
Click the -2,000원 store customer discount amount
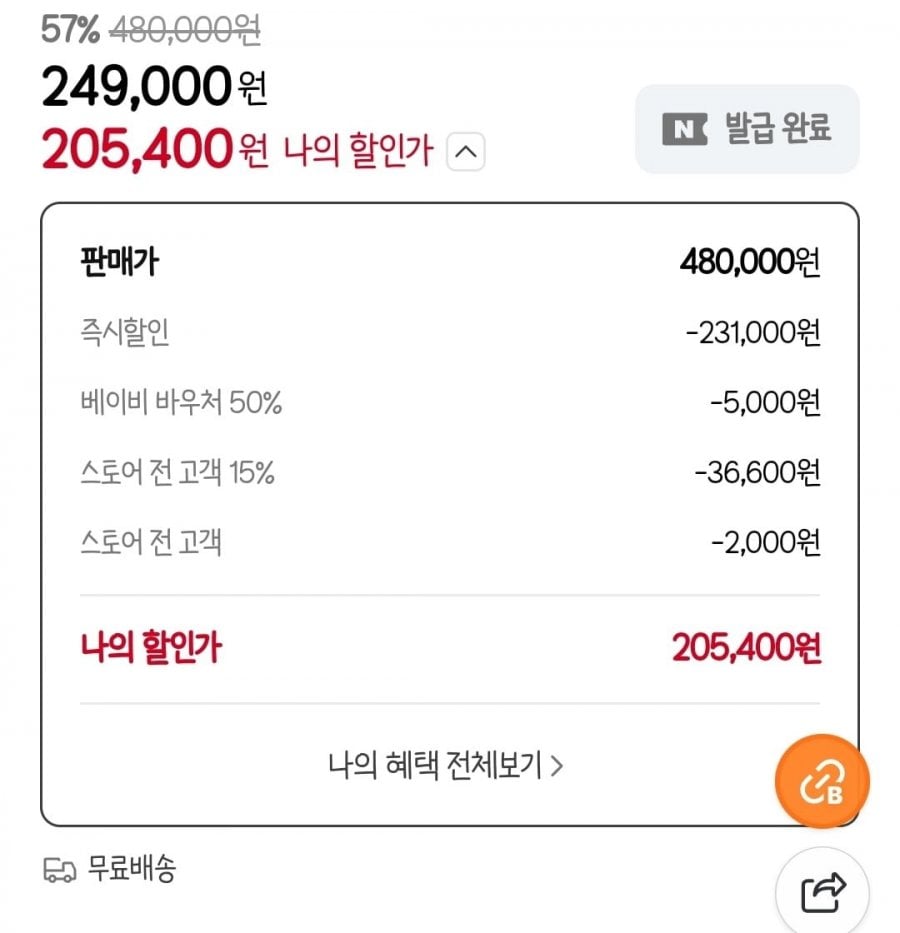[765, 543]
